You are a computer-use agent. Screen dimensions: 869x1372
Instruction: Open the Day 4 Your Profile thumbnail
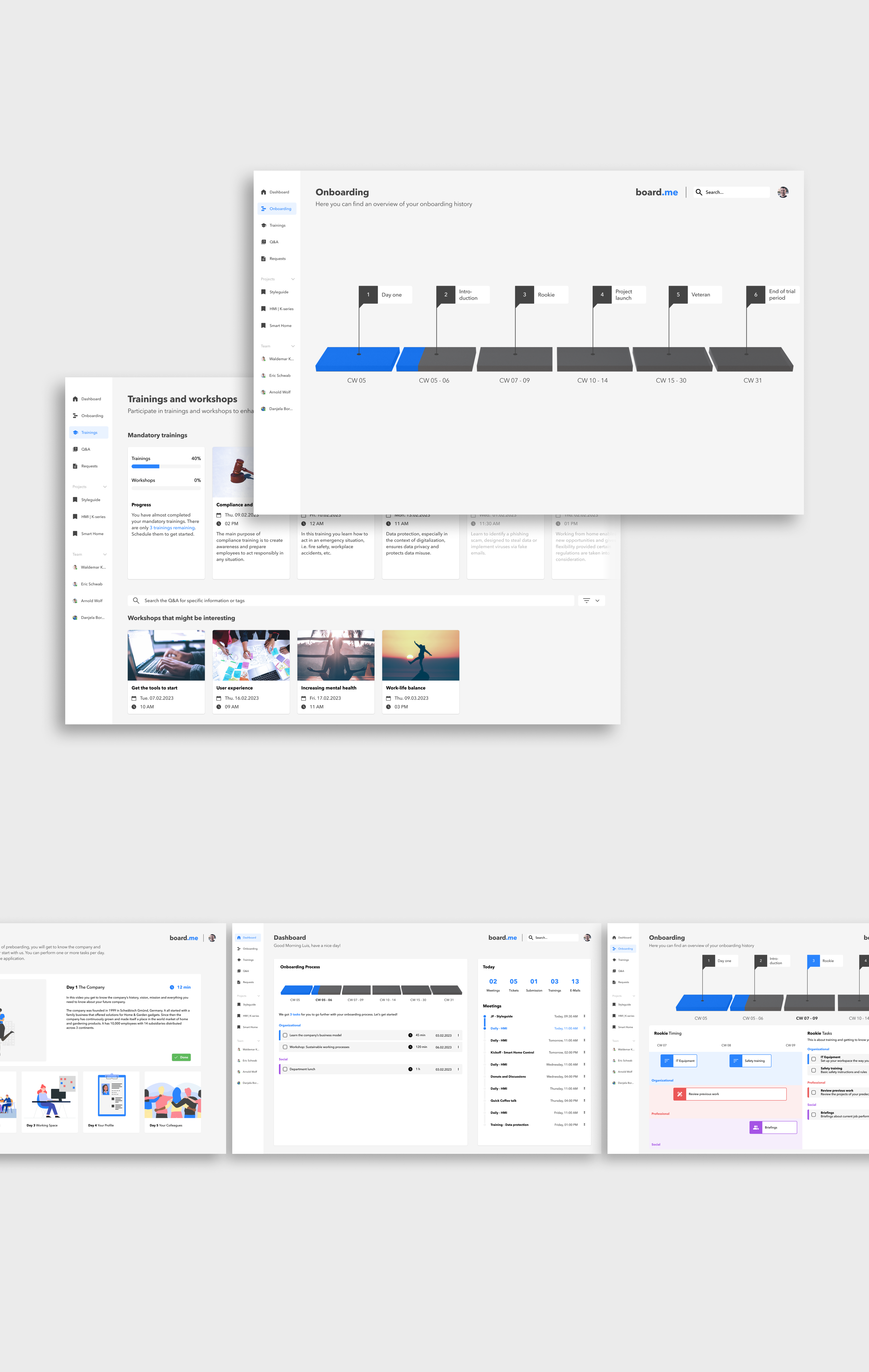point(111,1101)
